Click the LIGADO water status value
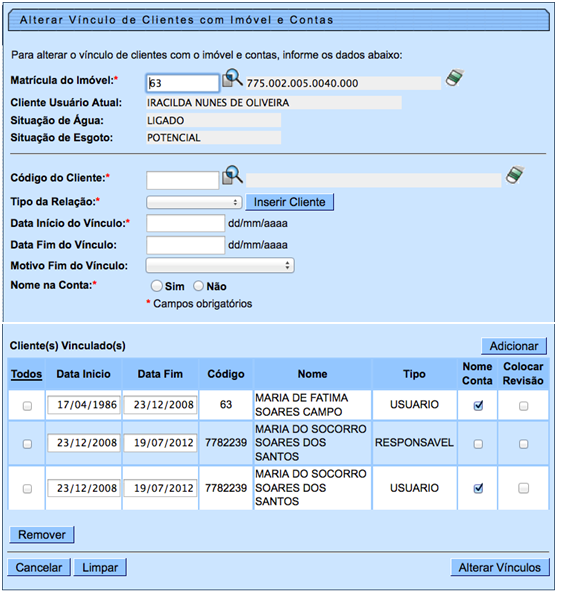The width and height of the screenshot is (567, 606). pos(213,121)
